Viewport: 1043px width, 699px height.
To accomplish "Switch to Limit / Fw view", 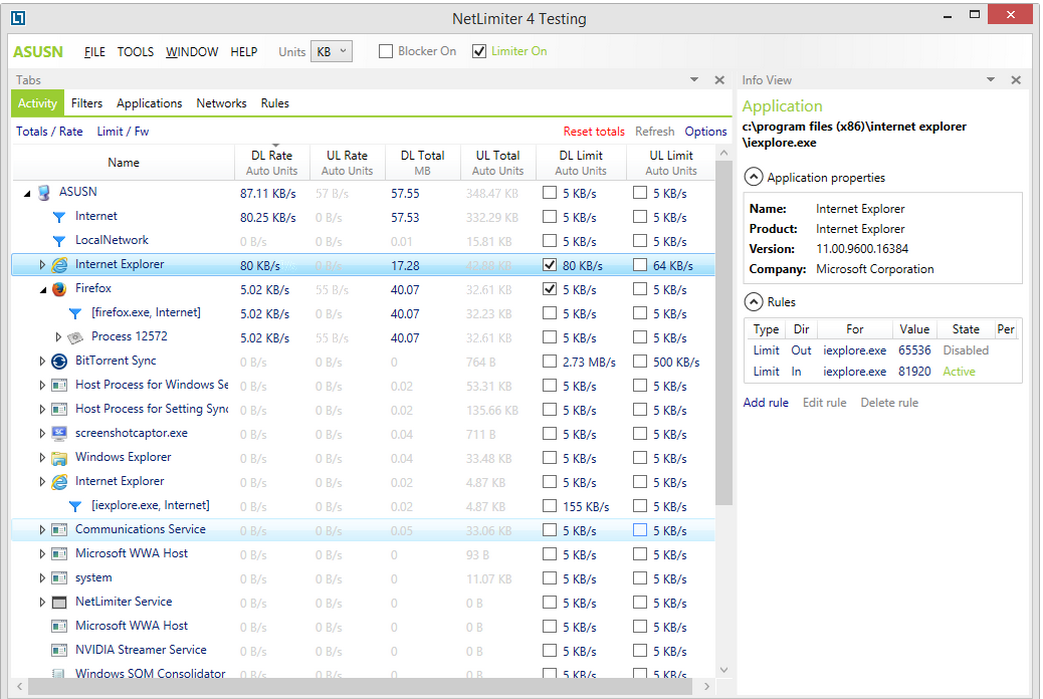I will pyautogui.click(x=123, y=132).
